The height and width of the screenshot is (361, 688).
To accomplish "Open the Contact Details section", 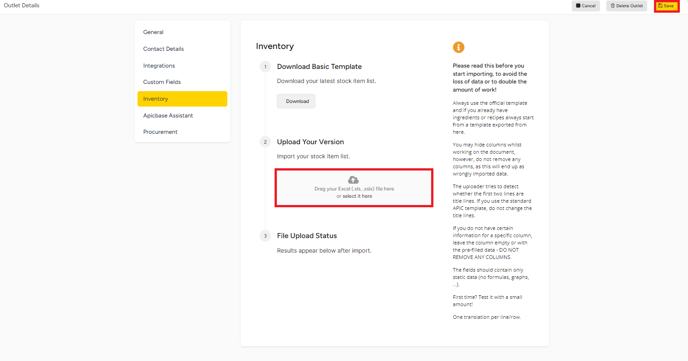I will [163, 49].
